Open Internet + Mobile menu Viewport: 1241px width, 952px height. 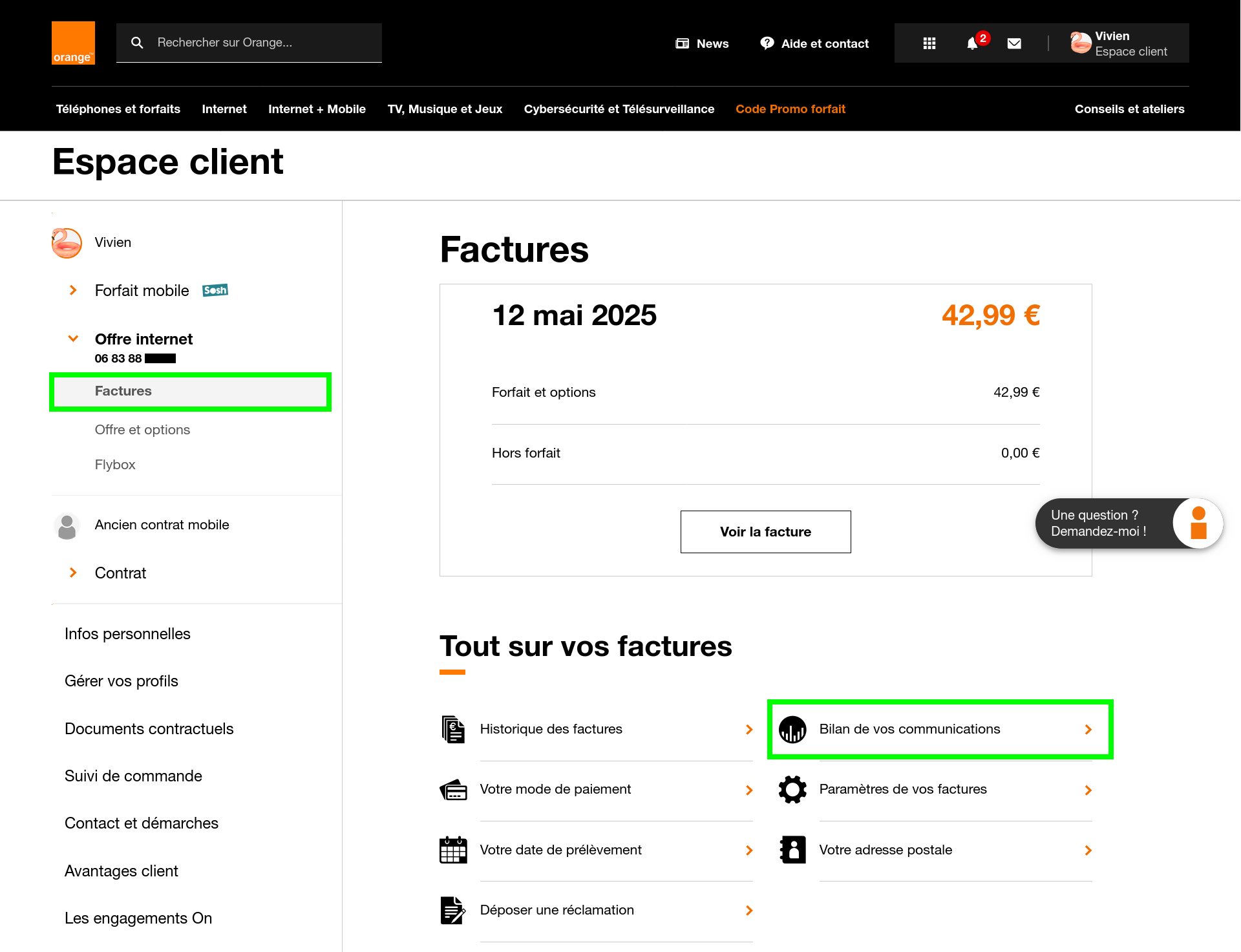click(x=317, y=109)
